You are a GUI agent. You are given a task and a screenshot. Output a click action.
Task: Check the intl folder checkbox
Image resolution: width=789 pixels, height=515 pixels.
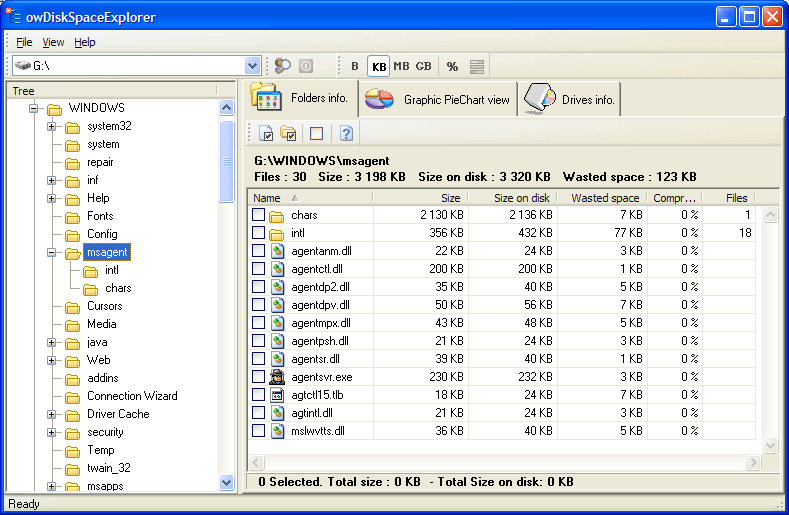[259, 233]
